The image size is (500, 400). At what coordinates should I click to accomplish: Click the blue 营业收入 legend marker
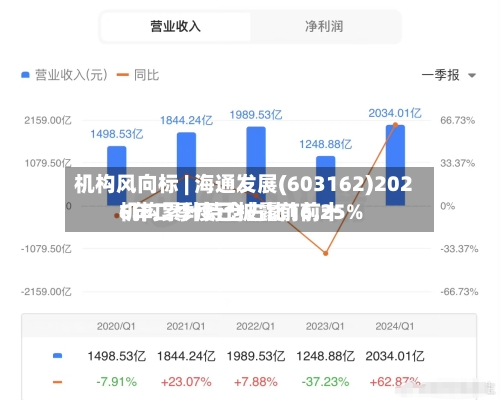click(x=25, y=75)
